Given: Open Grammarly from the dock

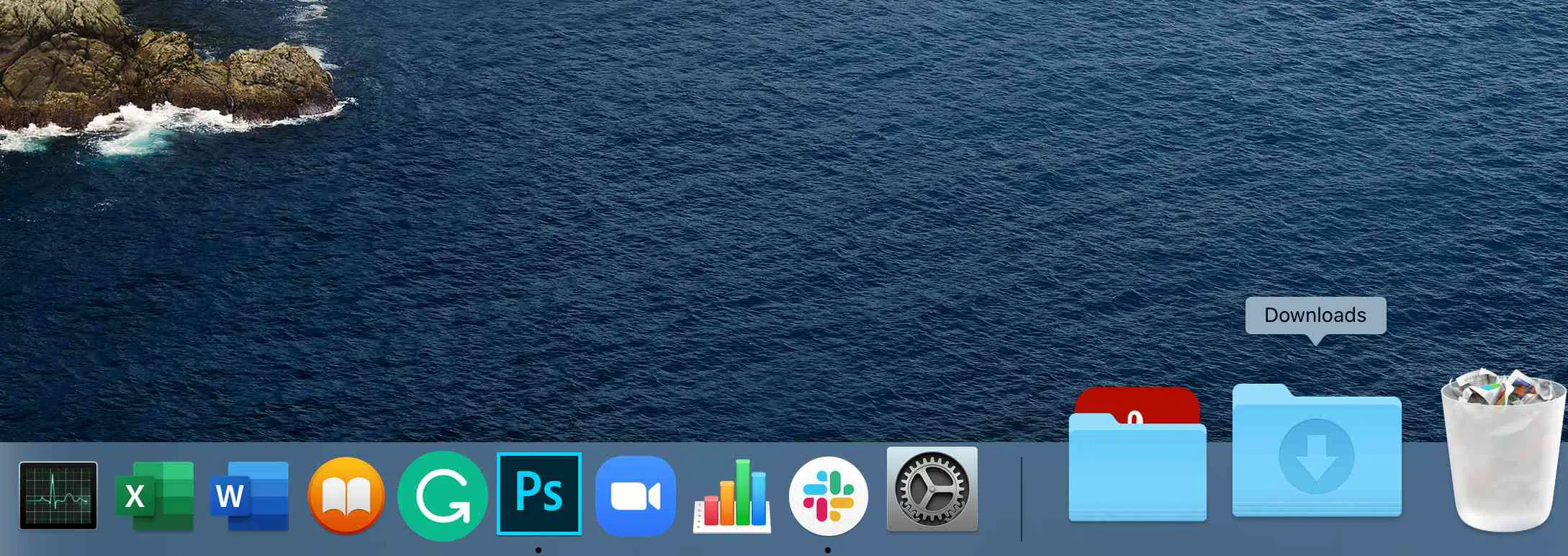Looking at the screenshot, I should [x=442, y=496].
